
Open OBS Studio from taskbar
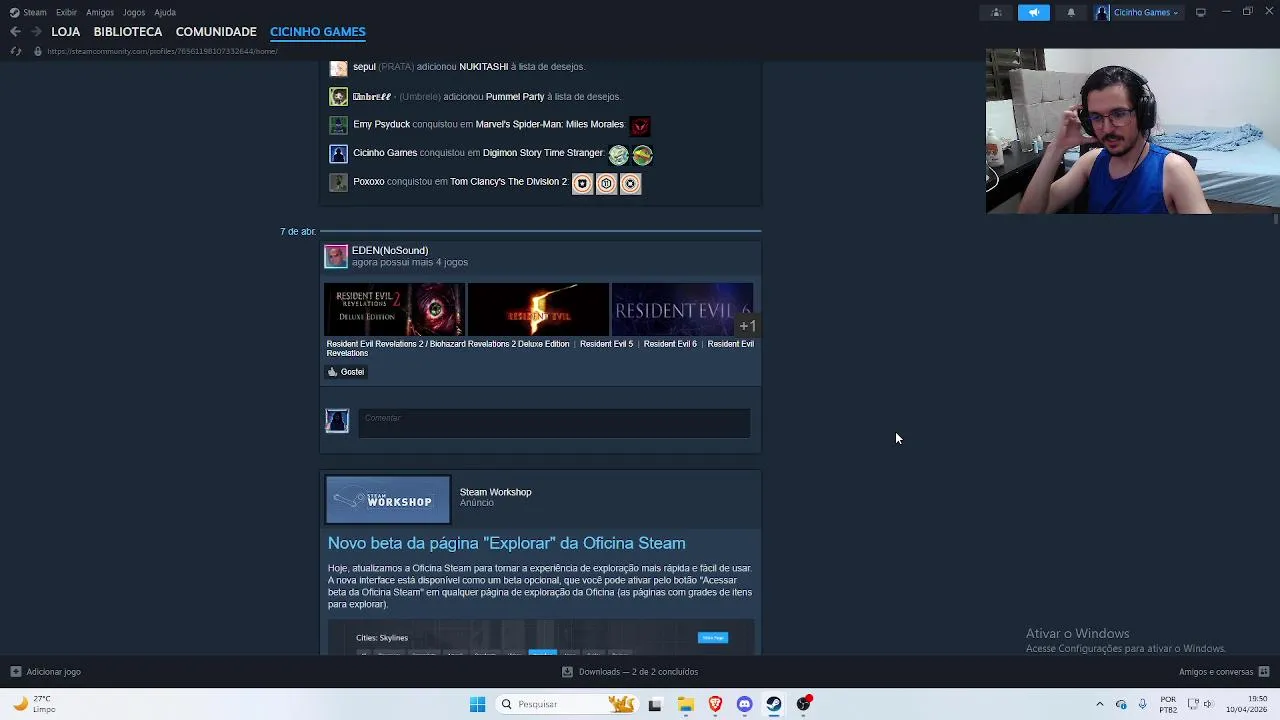coord(803,704)
